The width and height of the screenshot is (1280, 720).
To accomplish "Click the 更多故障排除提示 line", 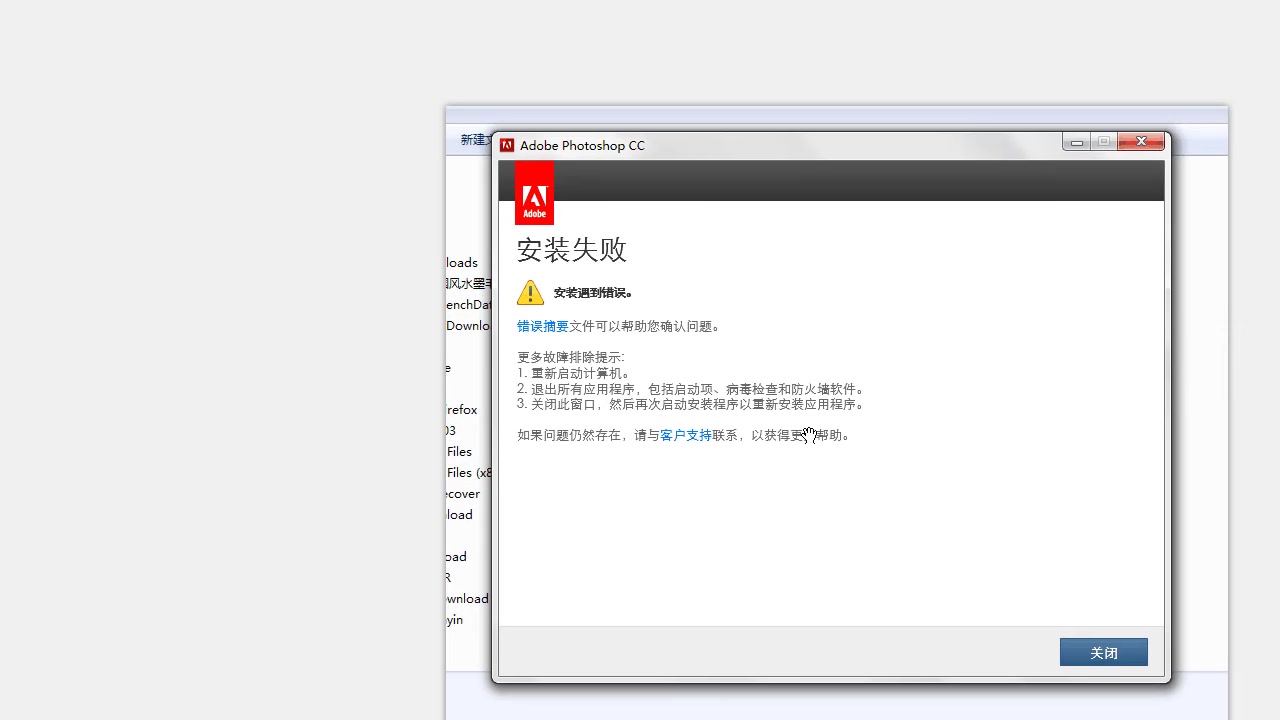I will pyautogui.click(x=571, y=357).
